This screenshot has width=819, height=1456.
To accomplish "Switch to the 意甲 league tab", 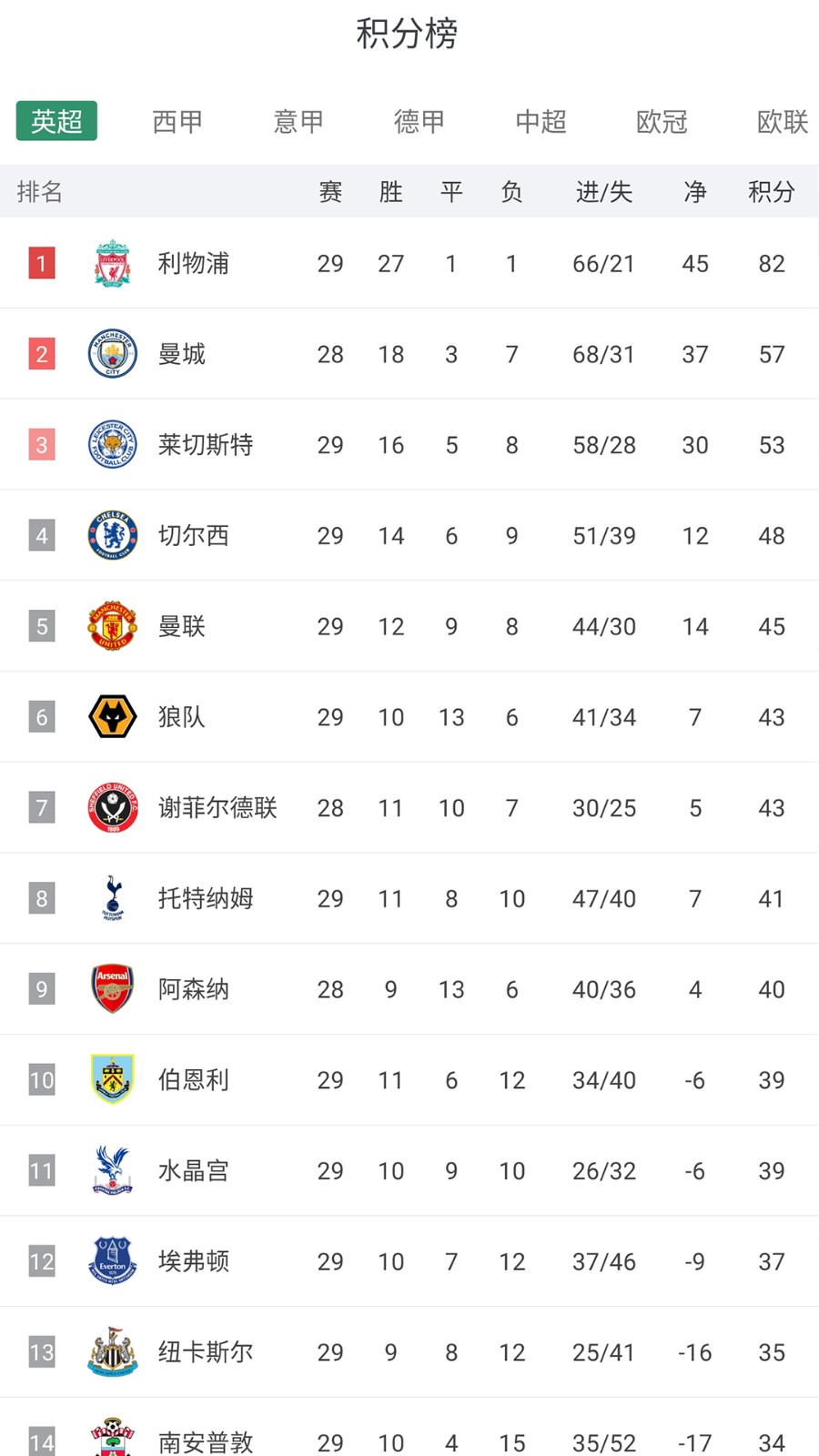I will pyautogui.click(x=298, y=121).
